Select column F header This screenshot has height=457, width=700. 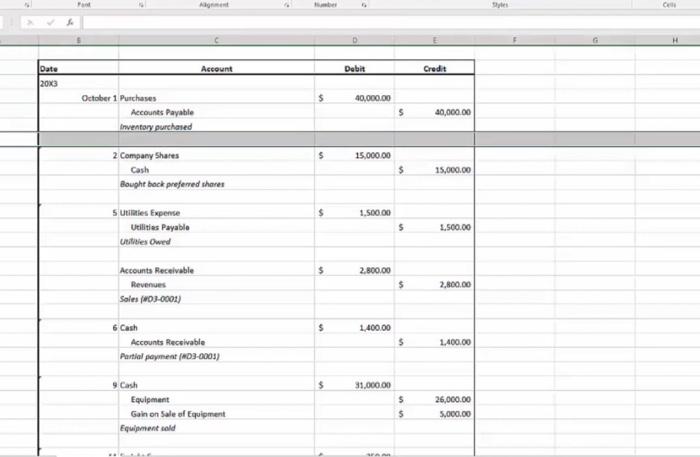[x=515, y=40]
